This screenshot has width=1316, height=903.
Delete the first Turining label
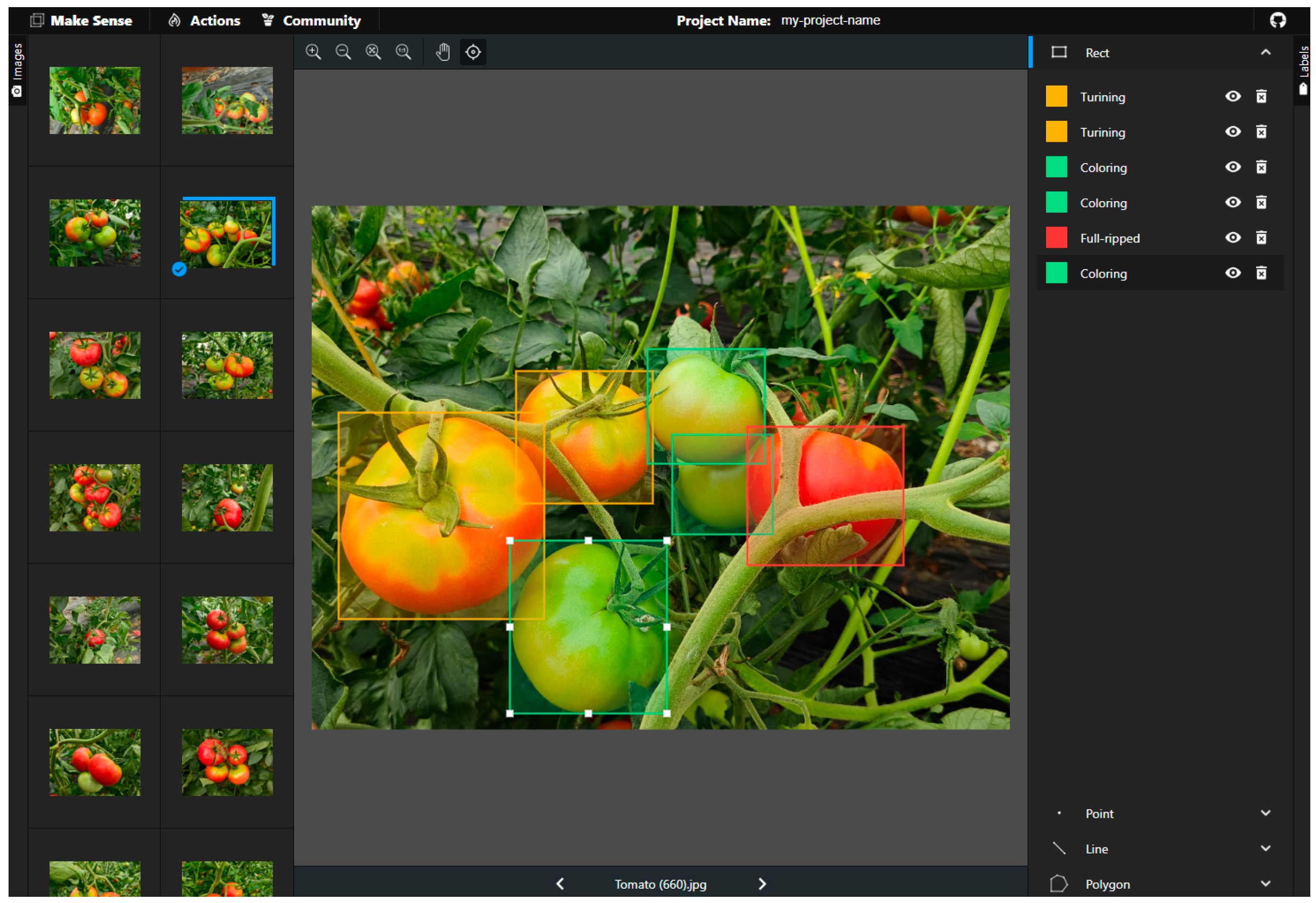pos(1261,97)
